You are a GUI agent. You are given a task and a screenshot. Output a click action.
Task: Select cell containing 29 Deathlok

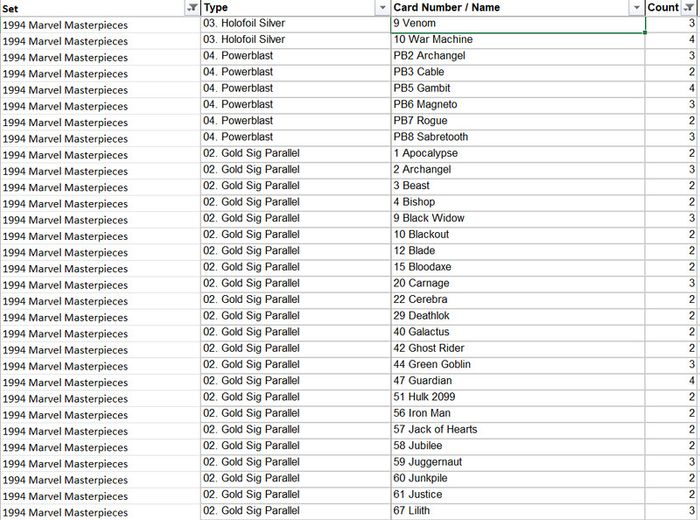518,317
